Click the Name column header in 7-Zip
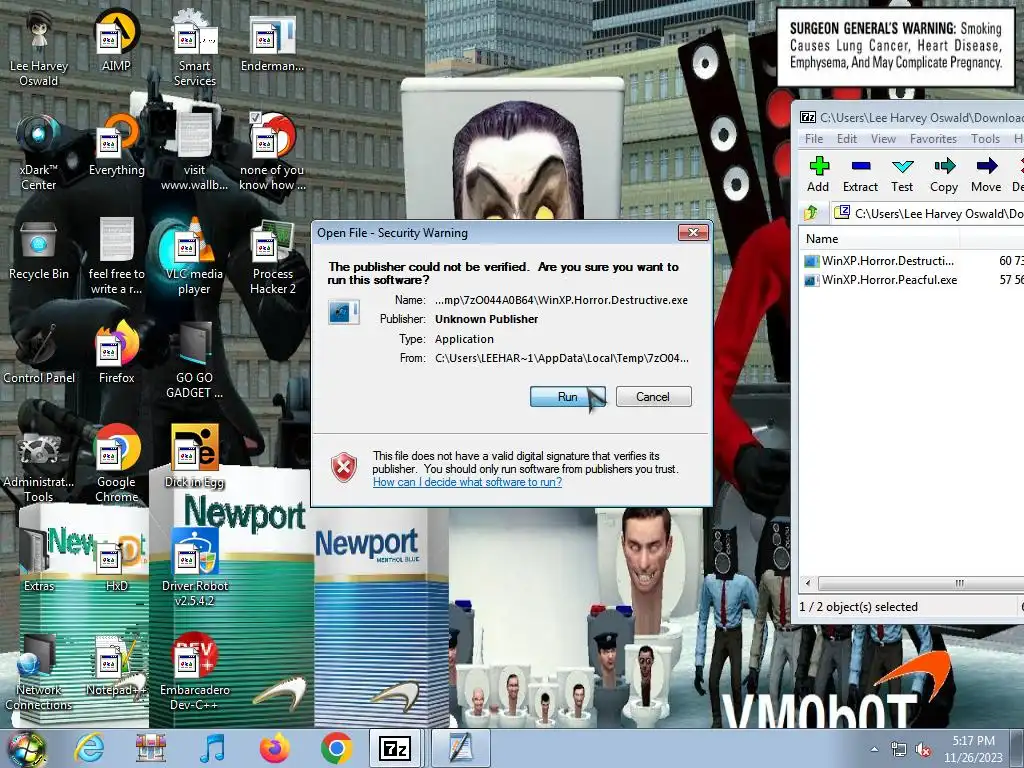This screenshot has width=1024, height=768. pos(881,239)
